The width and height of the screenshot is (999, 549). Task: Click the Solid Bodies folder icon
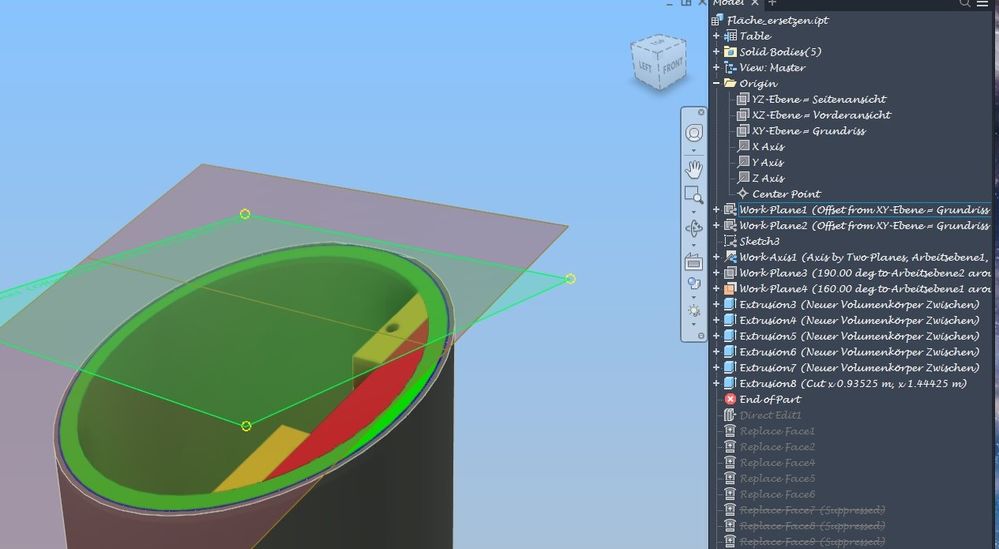(730, 52)
